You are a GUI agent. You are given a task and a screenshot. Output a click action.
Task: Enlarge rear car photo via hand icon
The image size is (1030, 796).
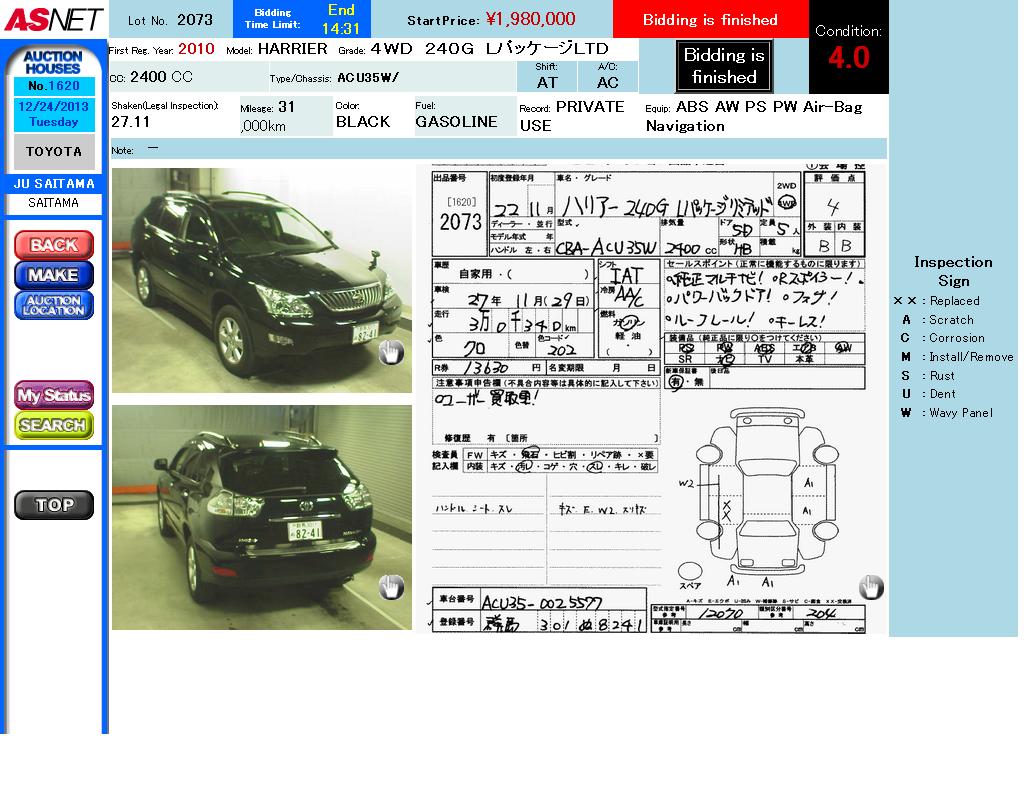(391, 587)
